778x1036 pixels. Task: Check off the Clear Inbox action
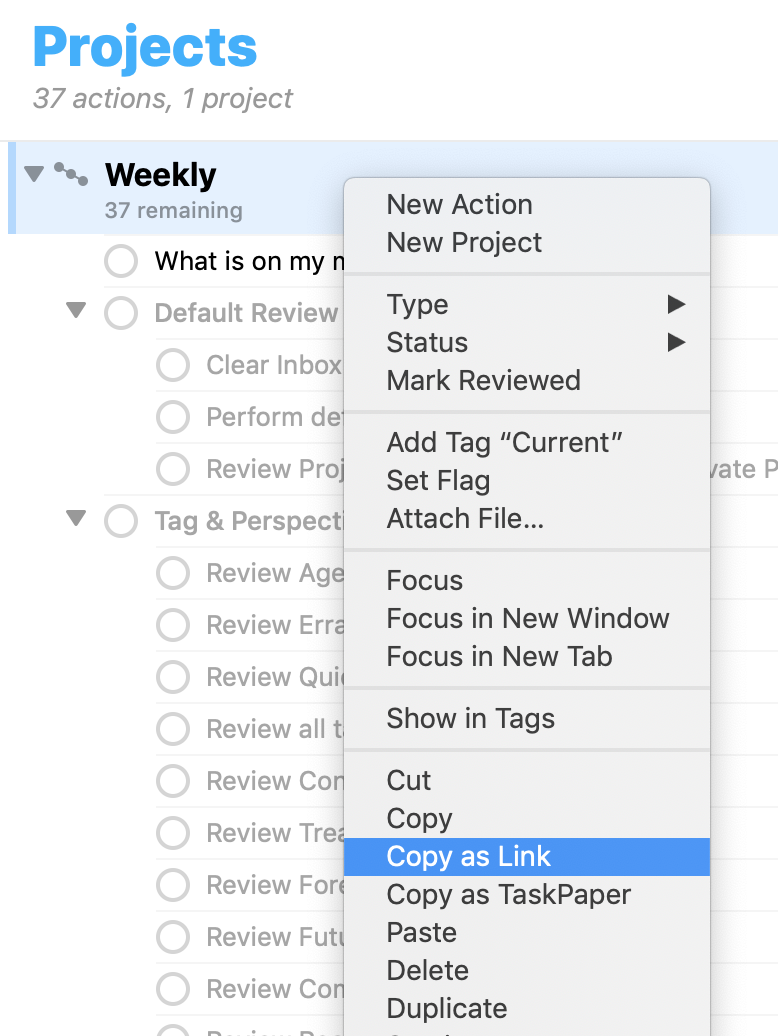click(173, 365)
